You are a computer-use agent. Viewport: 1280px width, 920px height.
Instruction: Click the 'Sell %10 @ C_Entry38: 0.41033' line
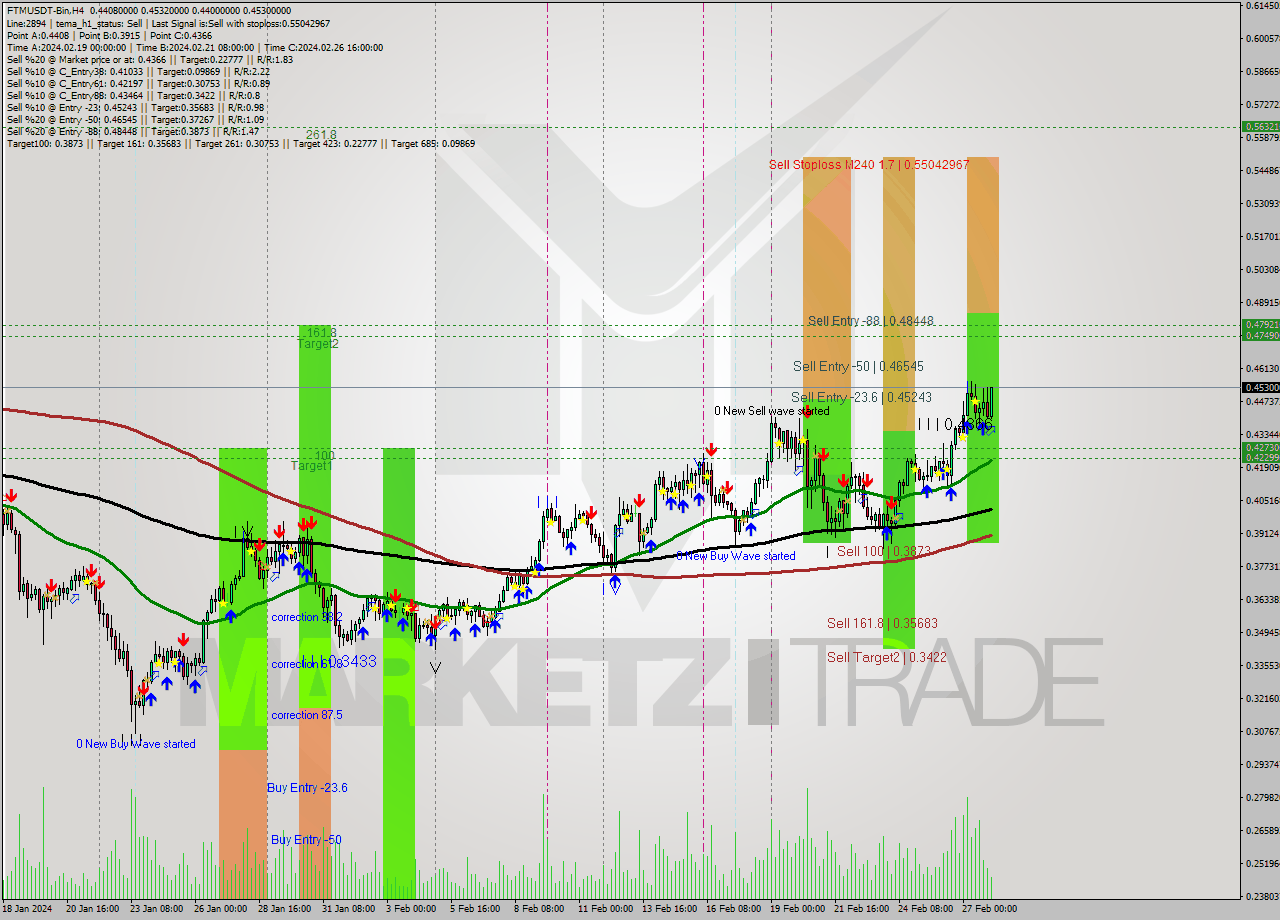[138, 71]
